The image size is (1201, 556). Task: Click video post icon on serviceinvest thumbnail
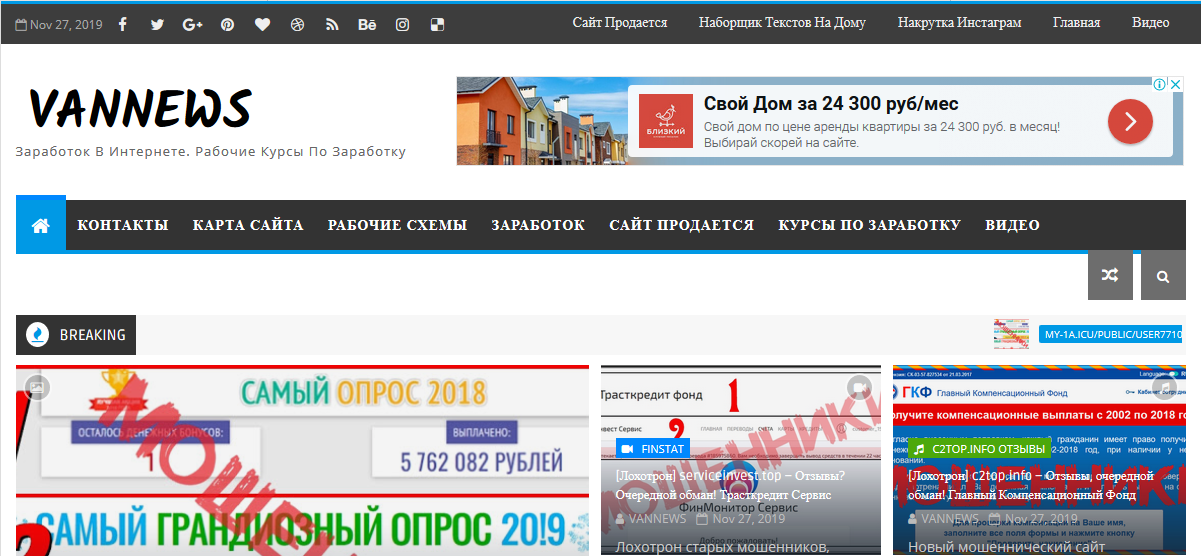[x=859, y=387]
